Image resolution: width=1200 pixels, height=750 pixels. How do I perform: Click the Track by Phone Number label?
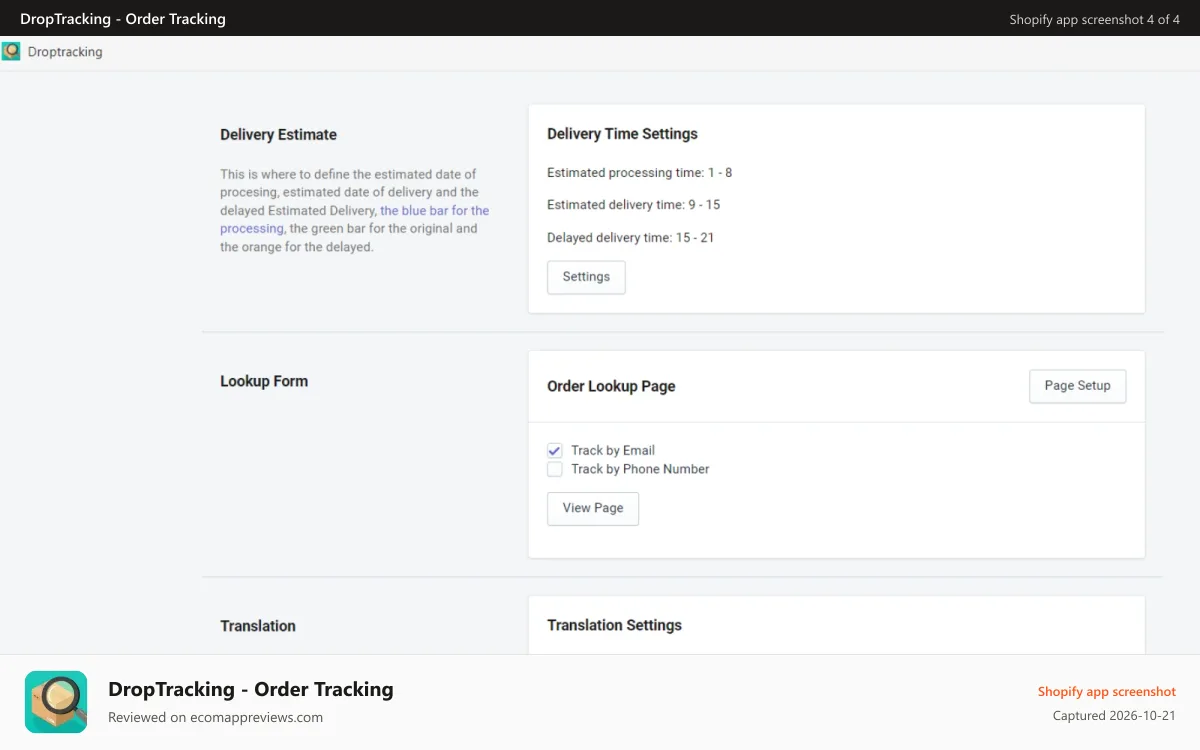click(640, 469)
